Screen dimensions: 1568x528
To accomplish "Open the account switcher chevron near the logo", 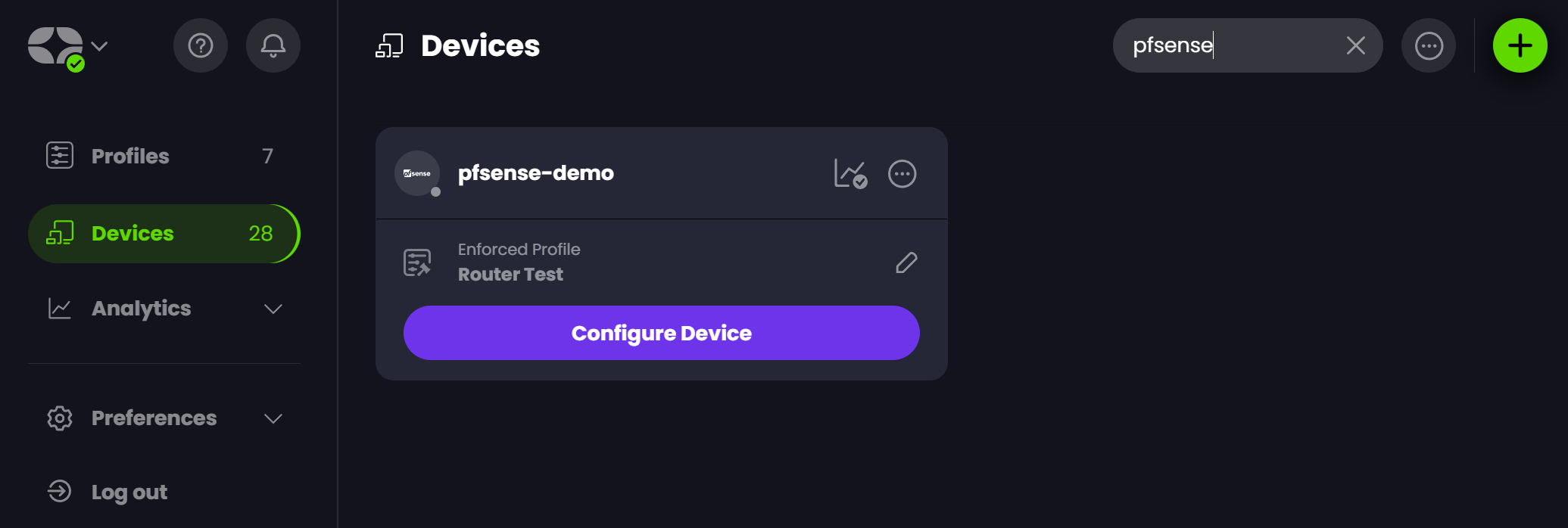I will tap(97, 45).
